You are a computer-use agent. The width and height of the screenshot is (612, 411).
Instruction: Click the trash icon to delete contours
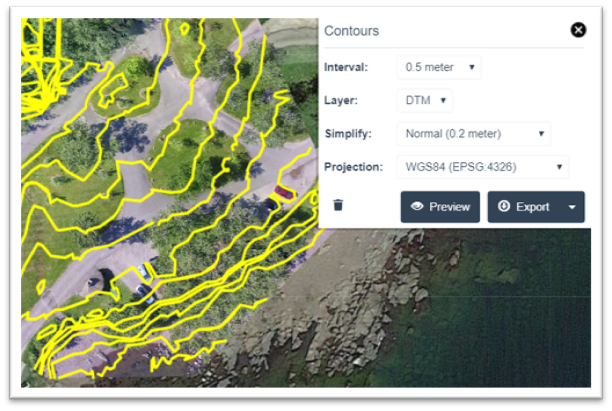click(338, 206)
